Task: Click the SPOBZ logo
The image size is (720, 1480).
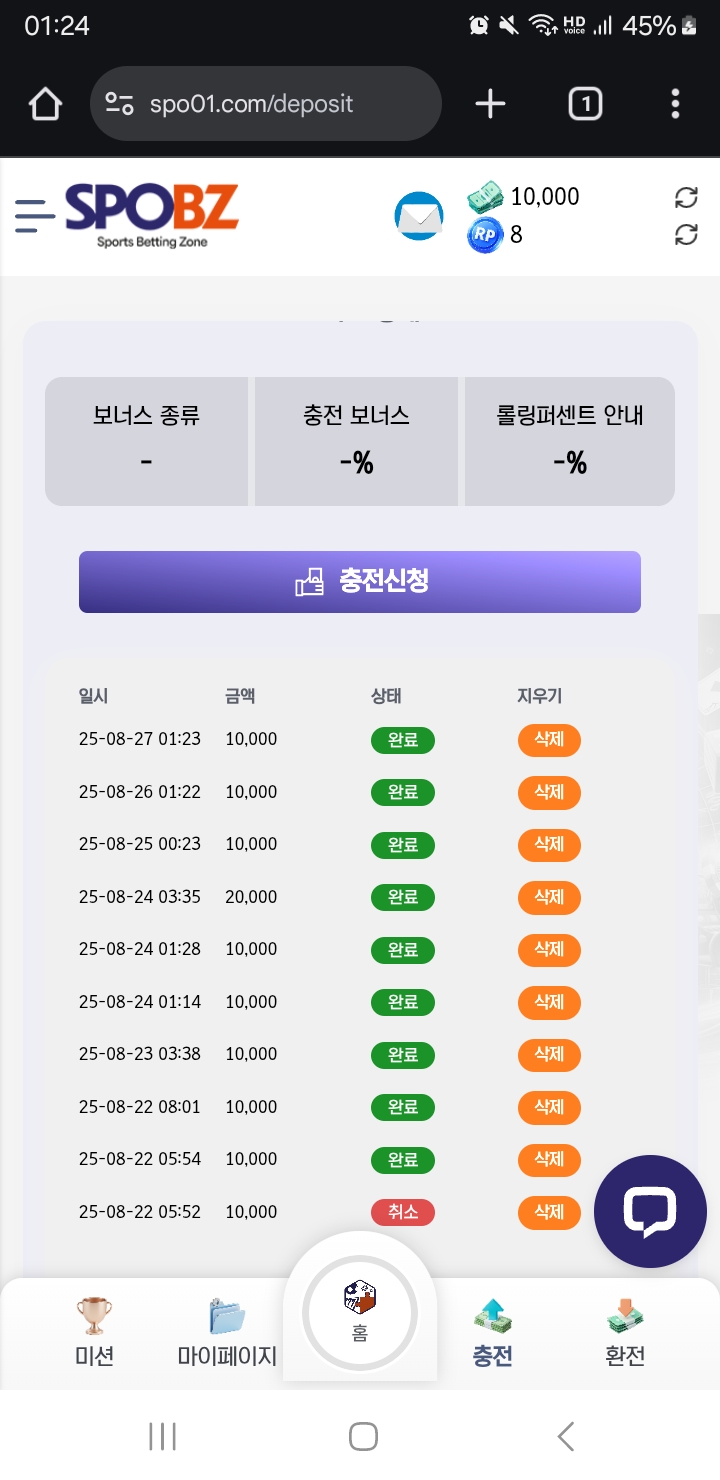Action: click(x=152, y=214)
